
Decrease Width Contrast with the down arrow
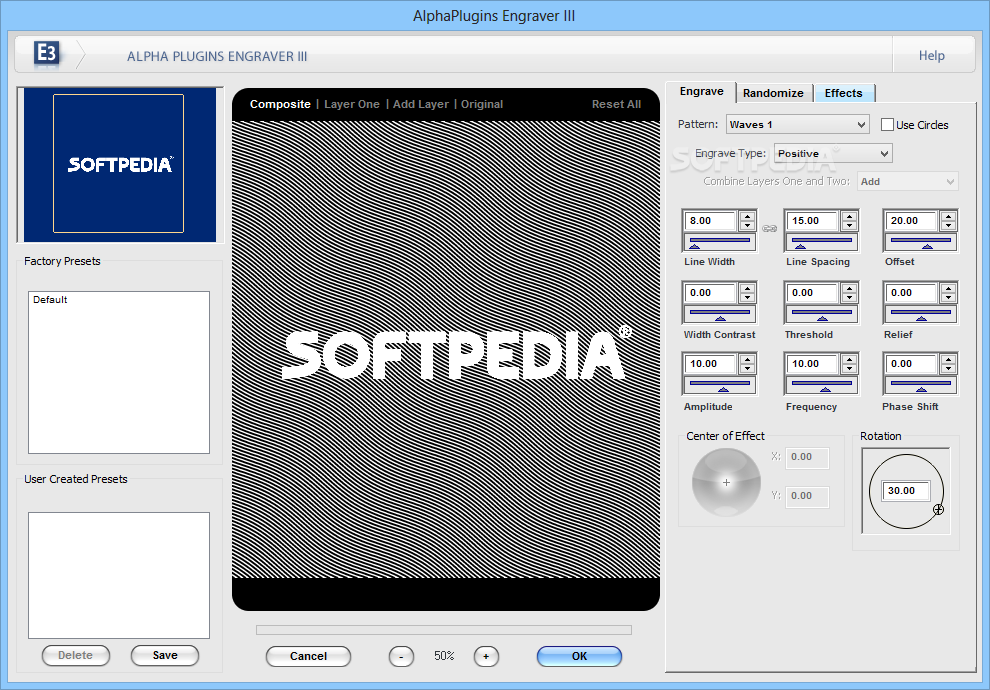748,297
